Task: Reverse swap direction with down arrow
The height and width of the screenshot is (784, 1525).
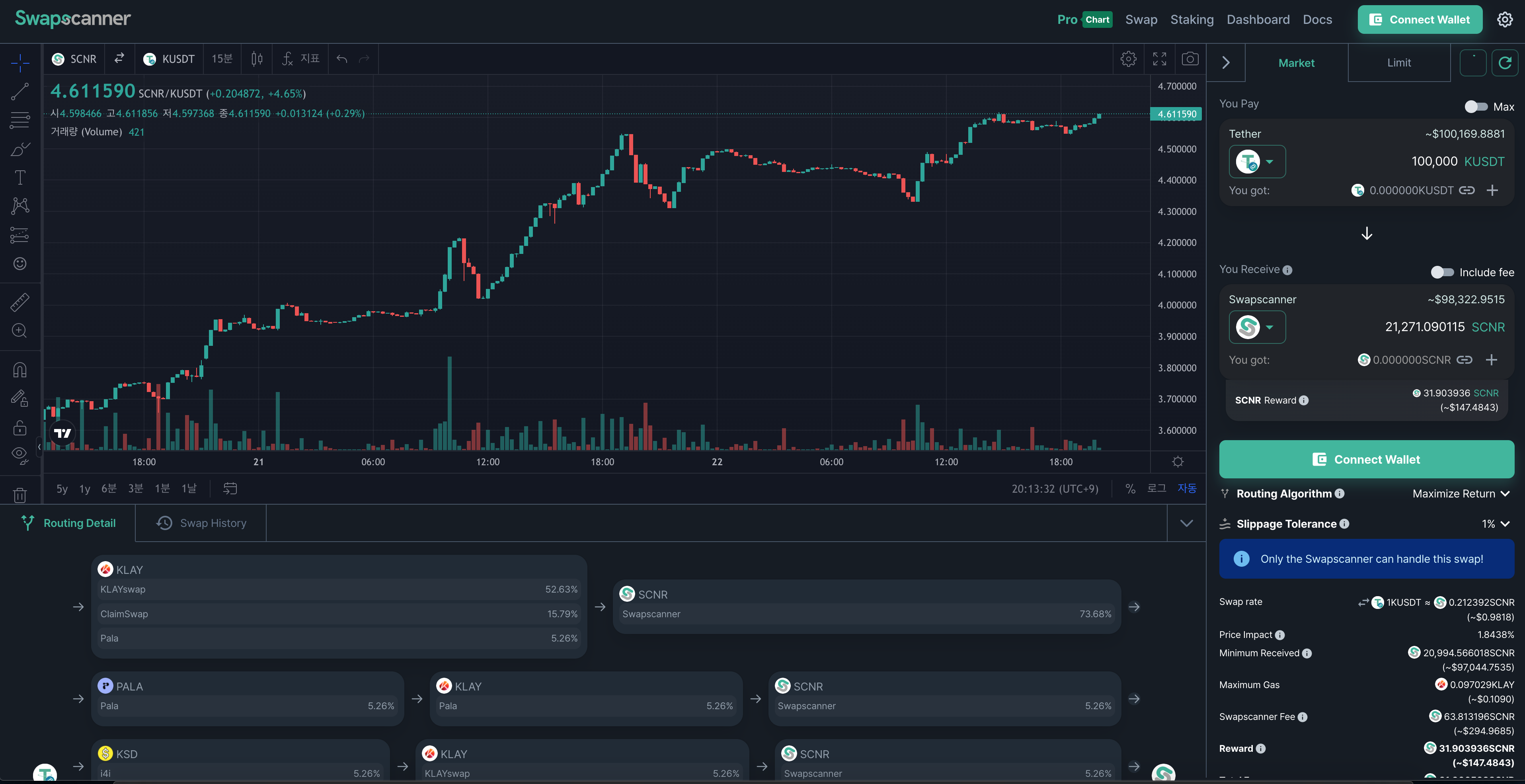Action: [x=1366, y=234]
